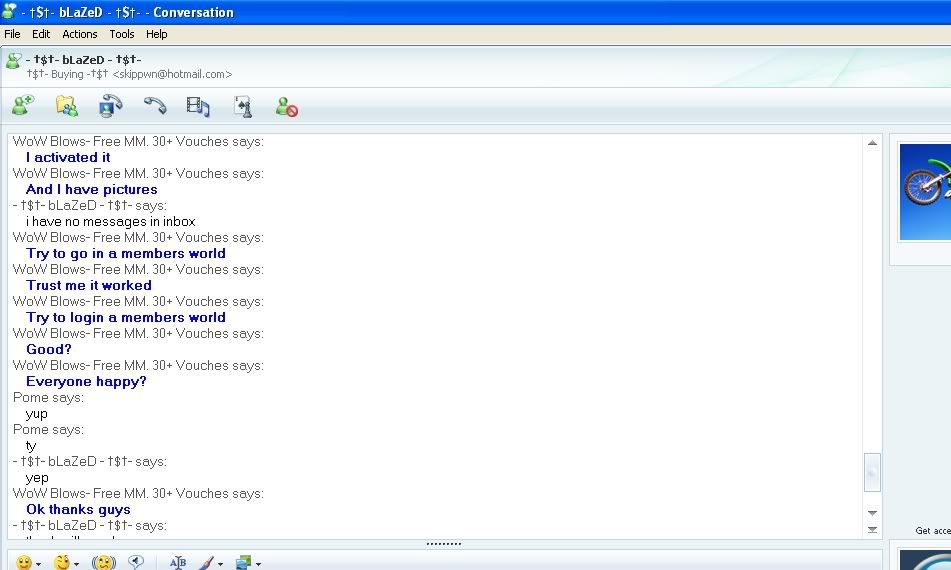Image resolution: width=951 pixels, height=570 pixels.
Task: Click the message 'Try to login a members world'
Action: 126,318
